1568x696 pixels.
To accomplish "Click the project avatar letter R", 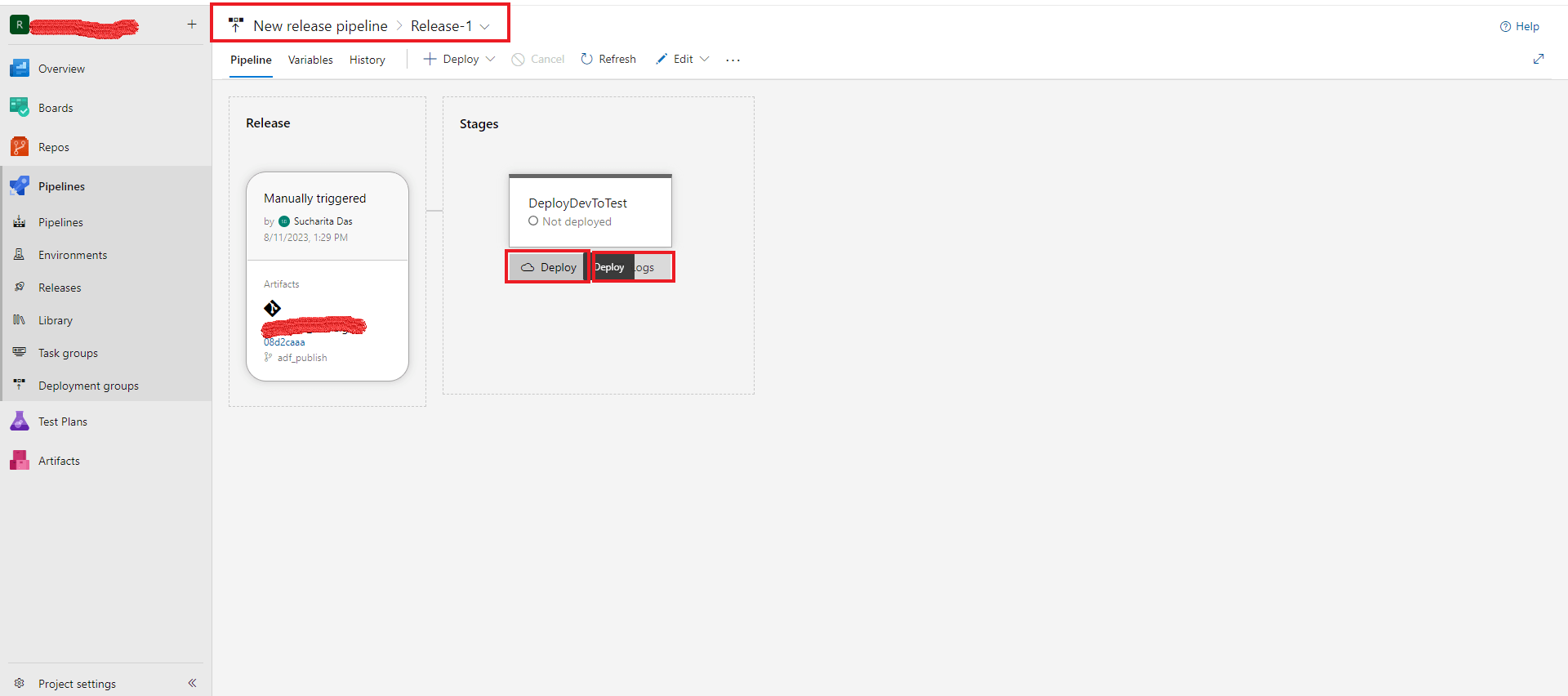I will (x=20, y=25).
